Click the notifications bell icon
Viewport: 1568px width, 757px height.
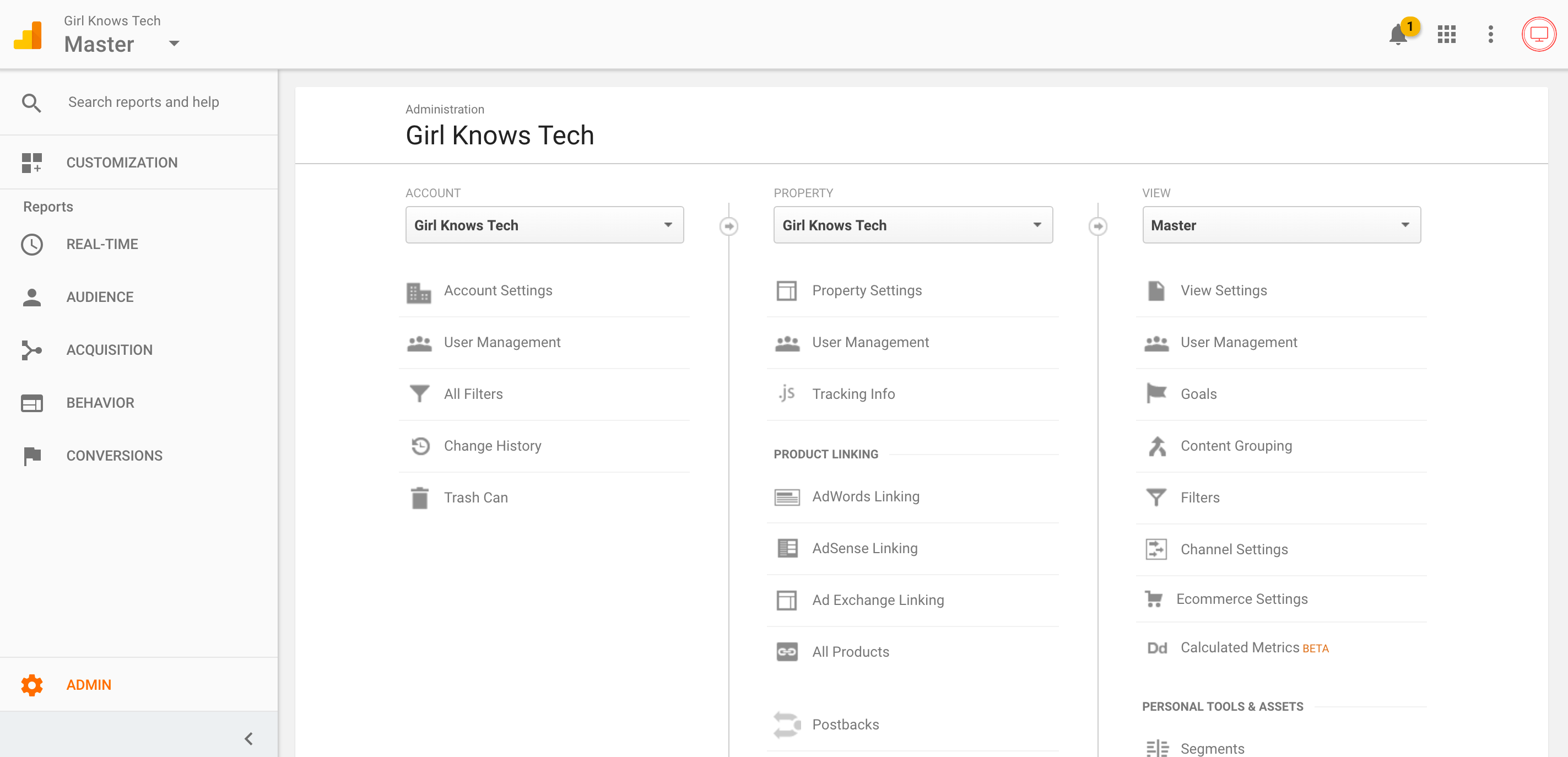pos(1397,35)
